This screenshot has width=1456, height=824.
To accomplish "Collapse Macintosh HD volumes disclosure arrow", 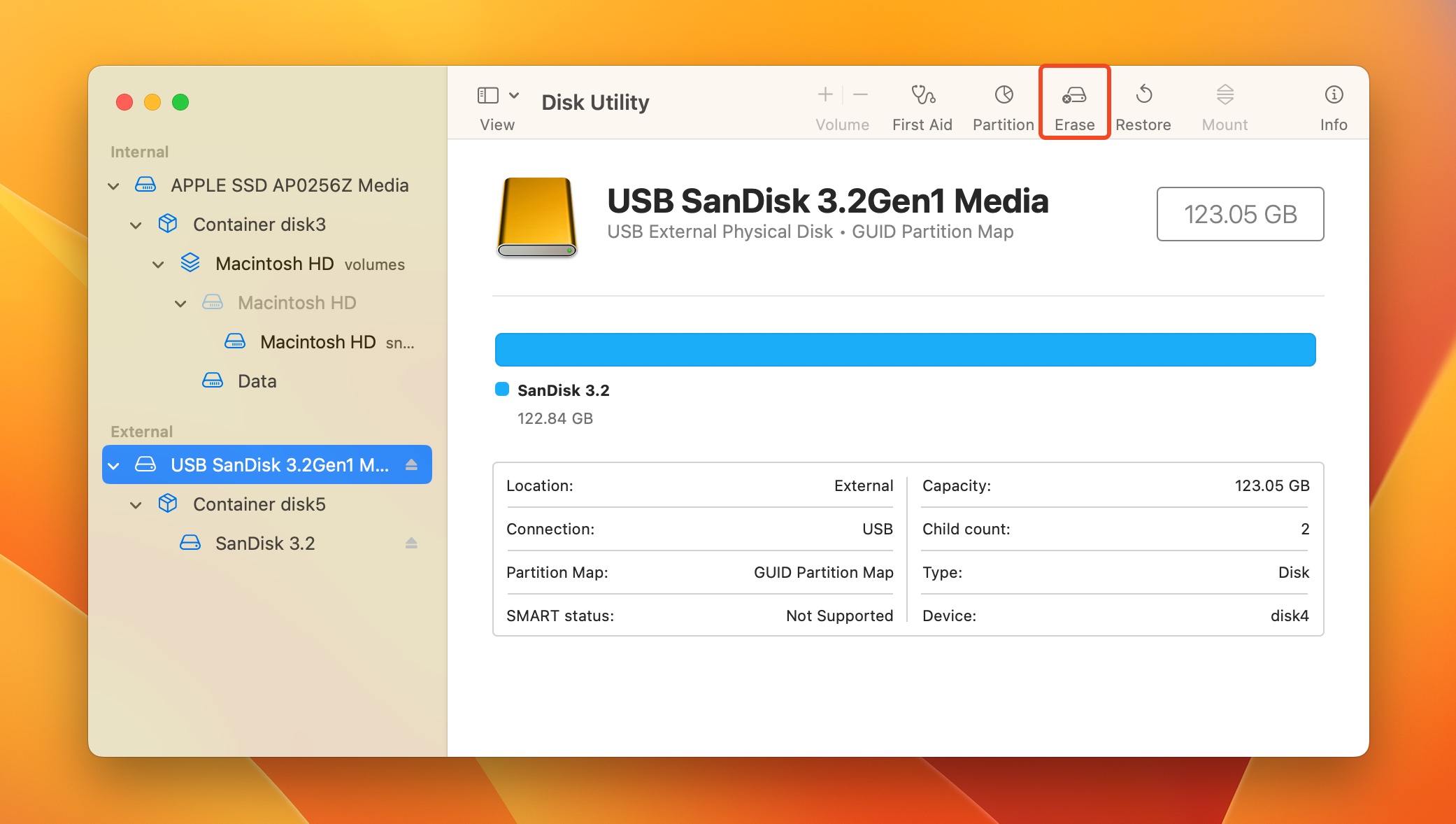I will point(158,264).
